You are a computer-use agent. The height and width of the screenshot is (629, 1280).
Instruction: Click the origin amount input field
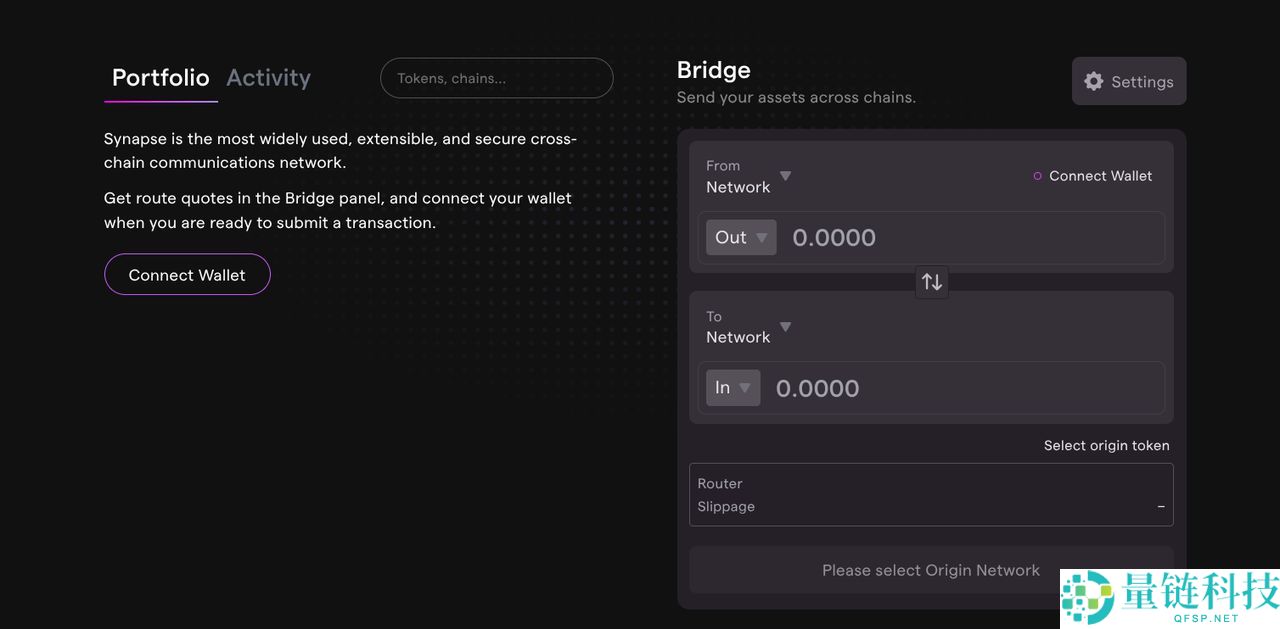click(970, 238)
